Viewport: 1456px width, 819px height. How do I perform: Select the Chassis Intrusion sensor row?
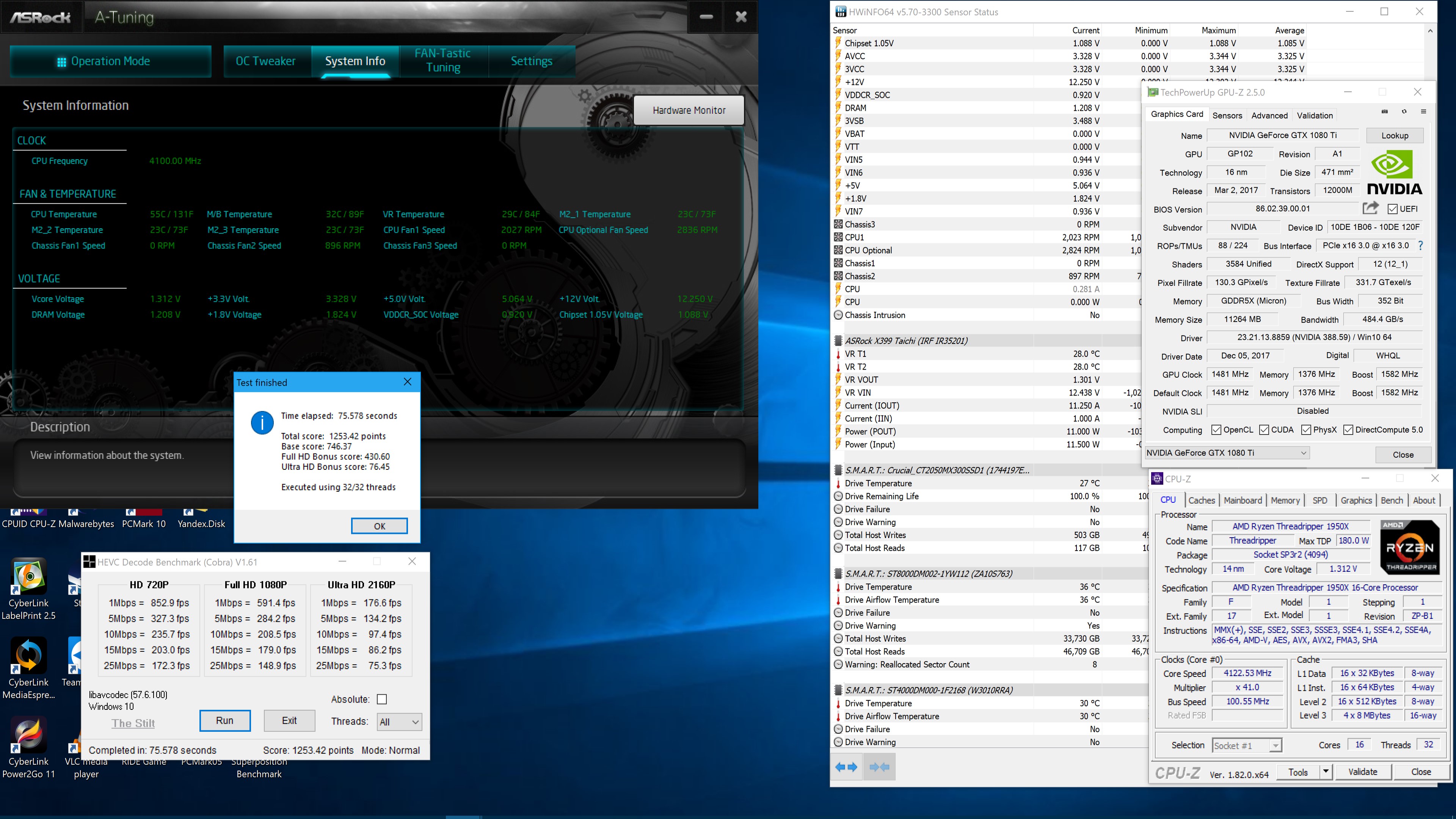click(x=985, y=315)
